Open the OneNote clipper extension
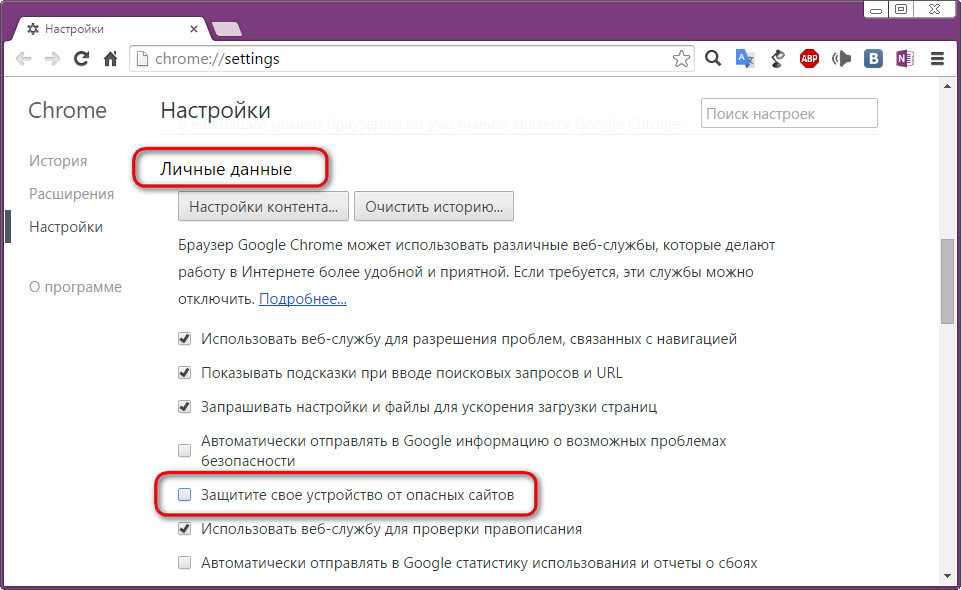The height and width of the screenshot is (590, 961). [x=905, y=59]
